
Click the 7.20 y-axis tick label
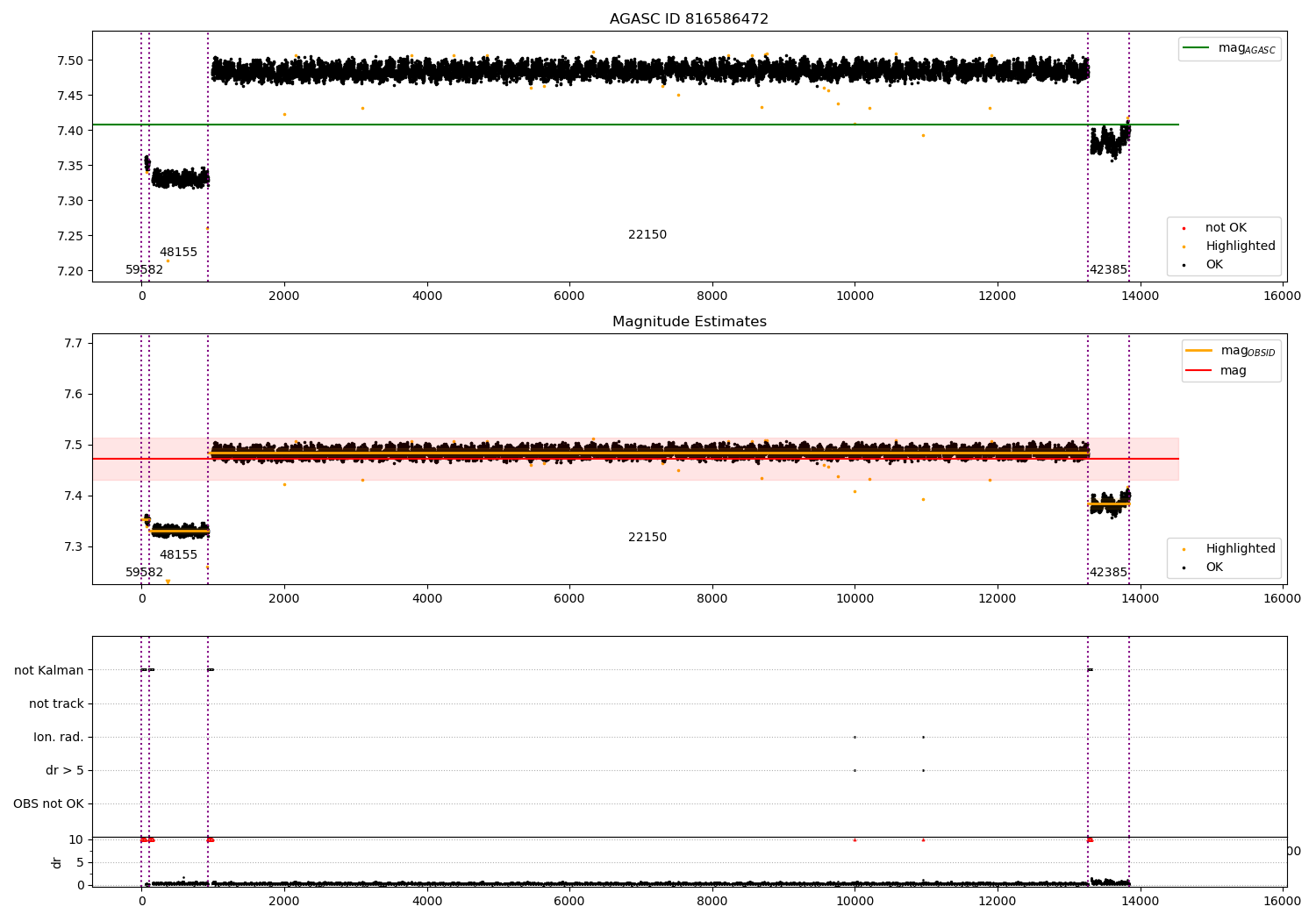[71, 271]
